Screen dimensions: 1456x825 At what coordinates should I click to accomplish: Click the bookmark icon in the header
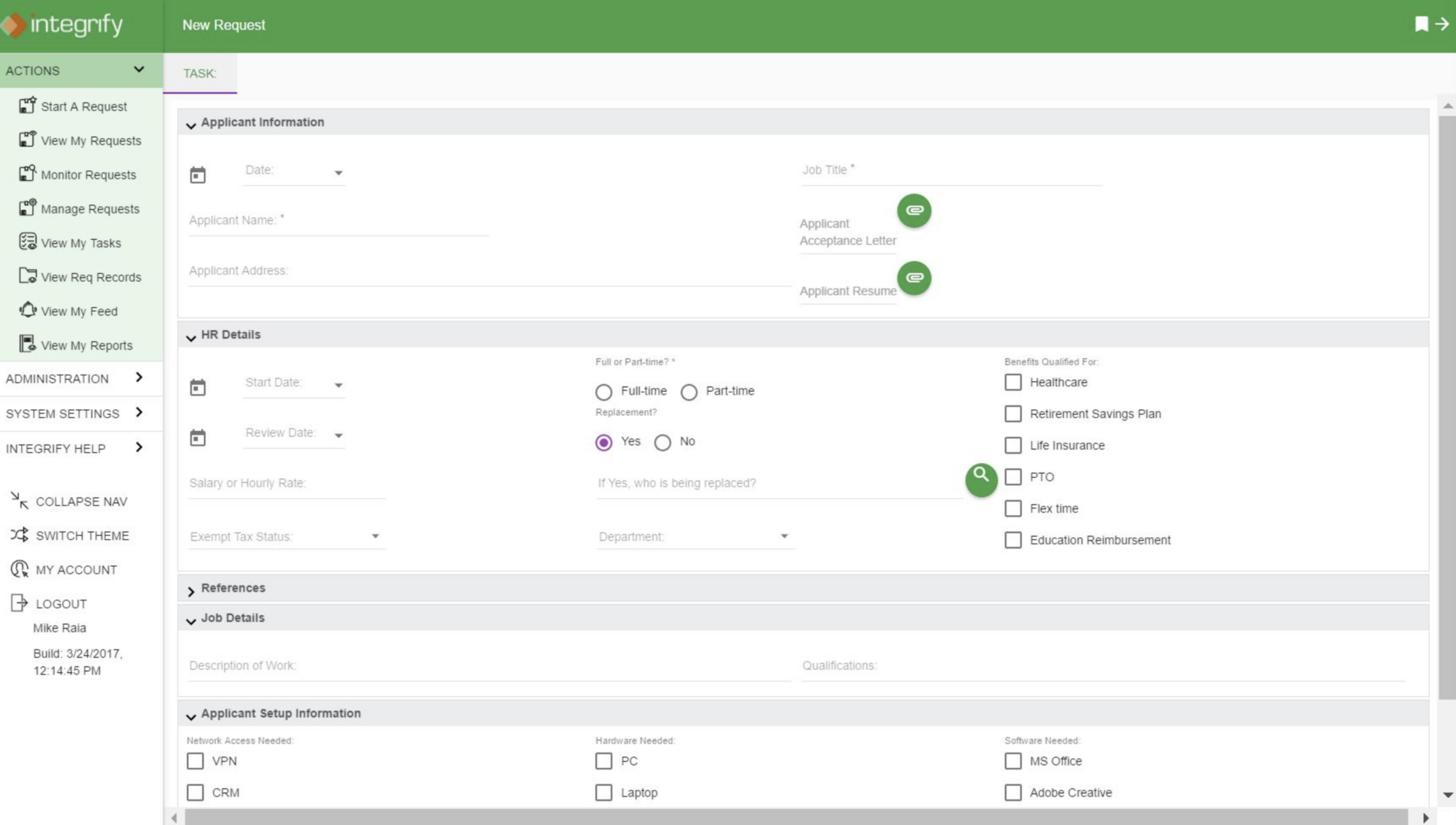pyautogui.click(x=1420, y=23)
